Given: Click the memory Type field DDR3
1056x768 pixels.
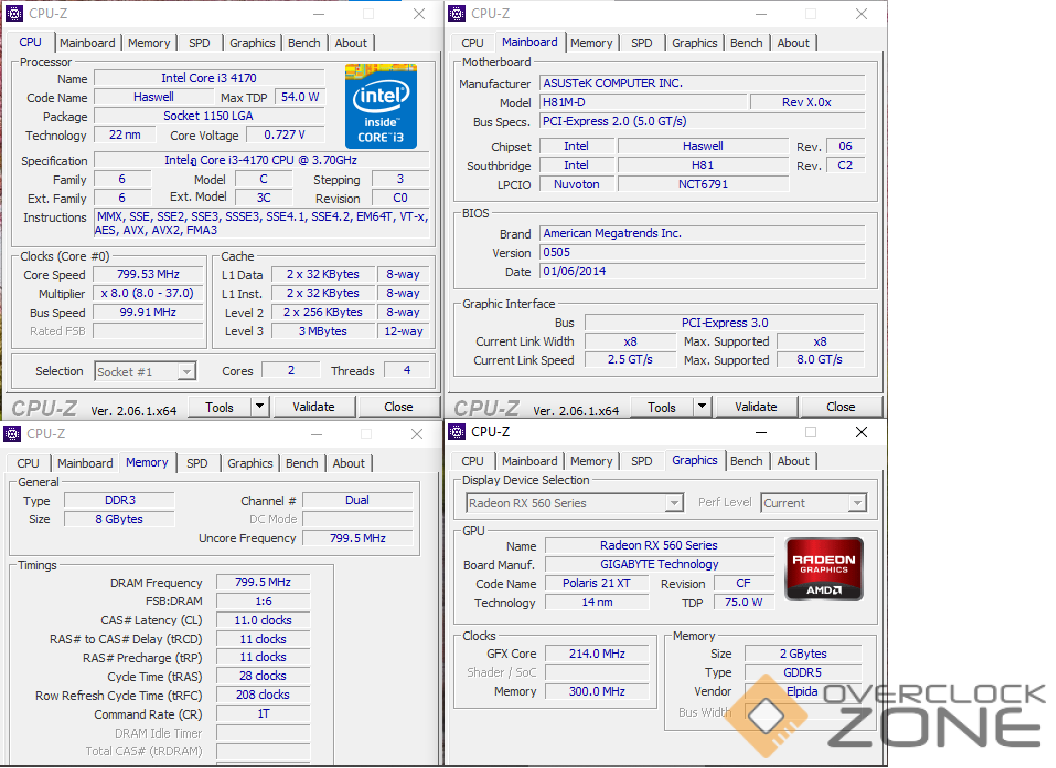Looking at the screenshot, I should pyautogui.click(x=120, y=500).
